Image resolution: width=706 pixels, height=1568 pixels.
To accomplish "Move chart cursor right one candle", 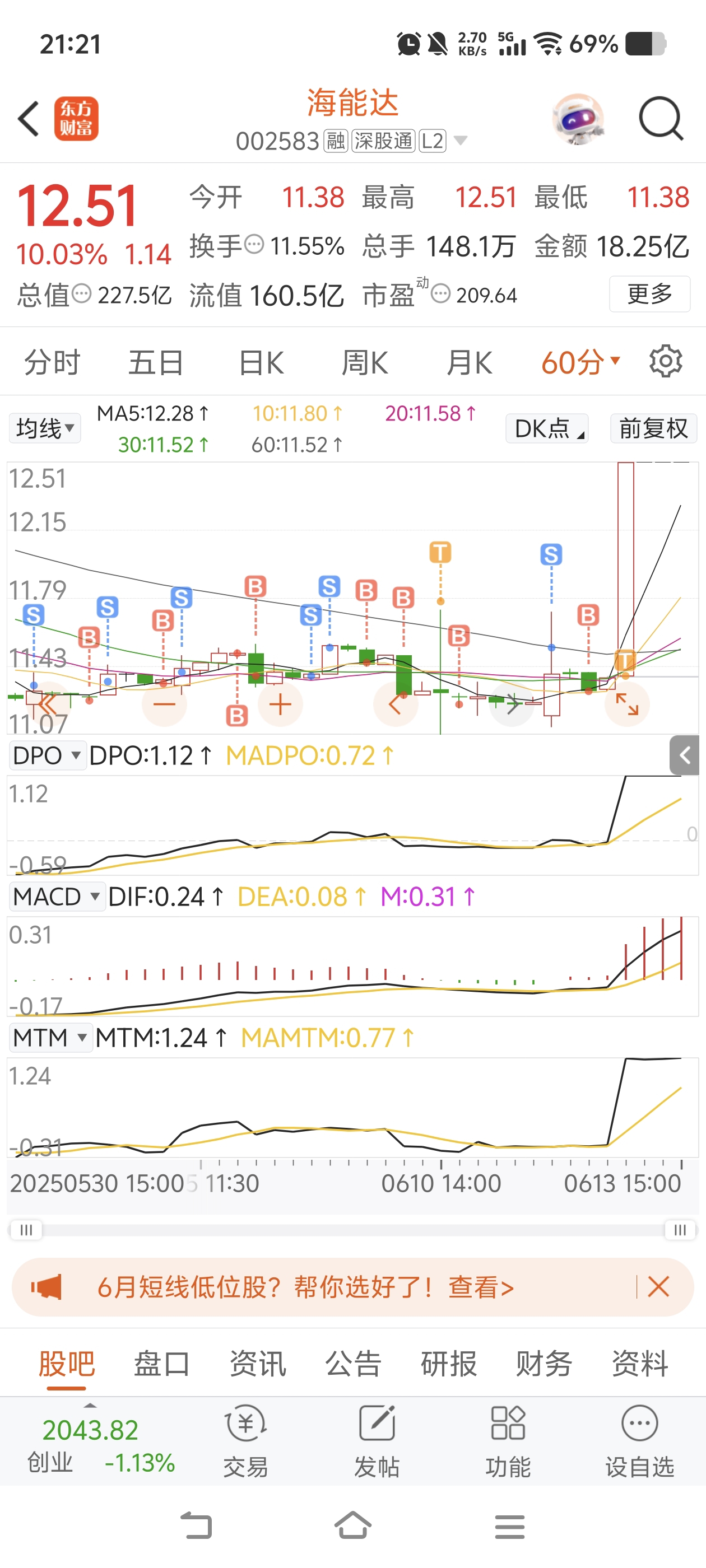I will pyautogui.click(x=512, y=704).
